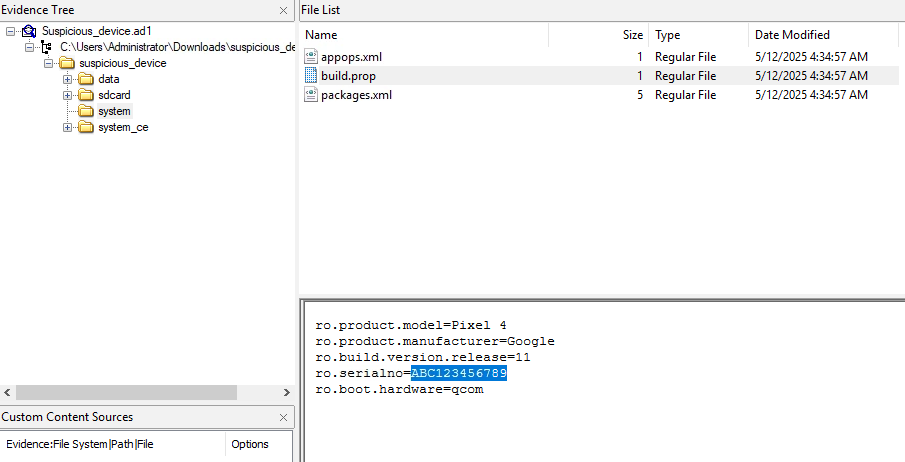Click the build.prop file icon
Image resolution: width=905 pixels, height=462 pixels.
pyautogui.click(x=311, y=76)
